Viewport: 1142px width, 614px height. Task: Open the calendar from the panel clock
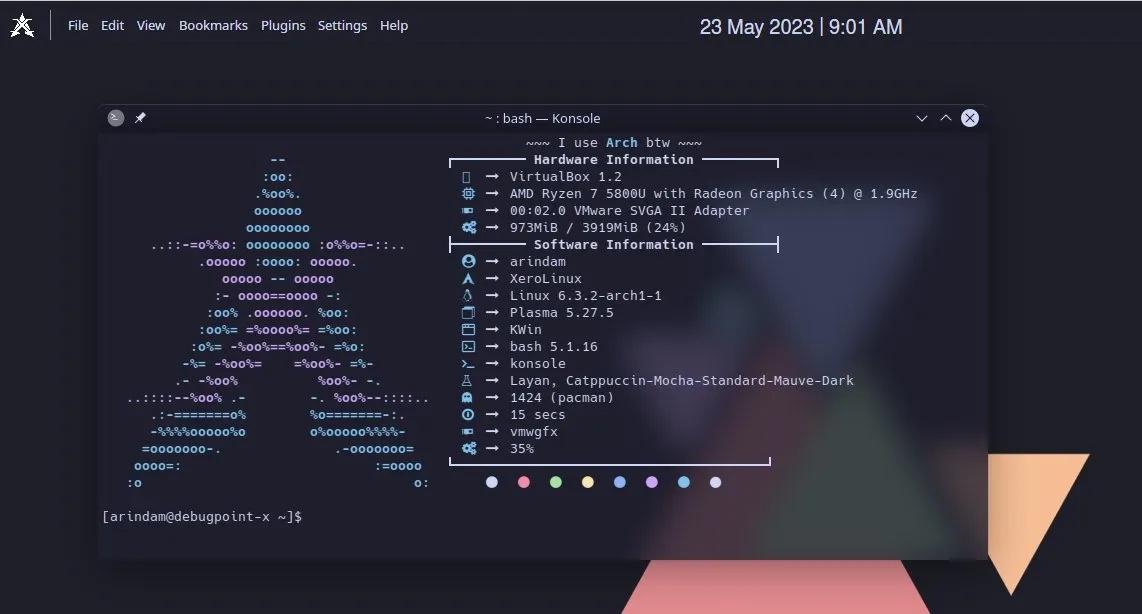tap(801, 27)
